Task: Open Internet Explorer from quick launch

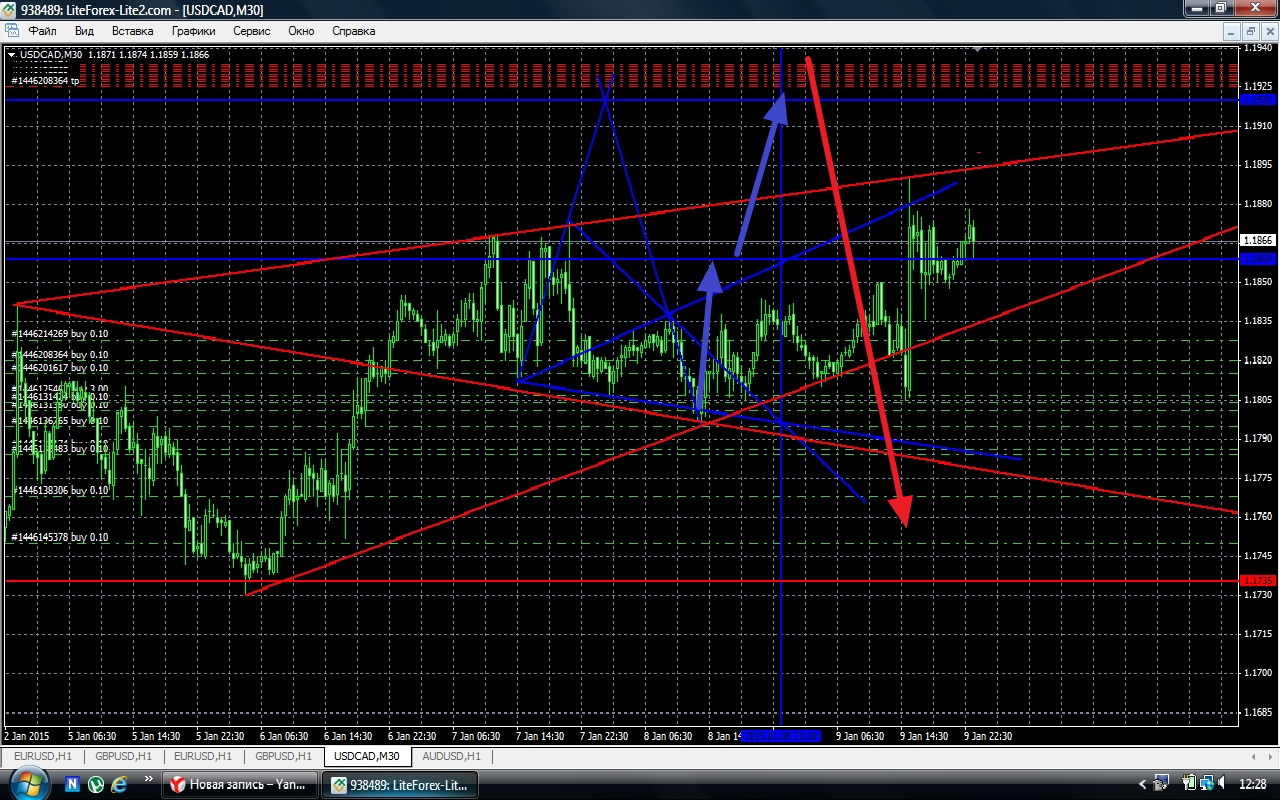Action: [120, 783]
